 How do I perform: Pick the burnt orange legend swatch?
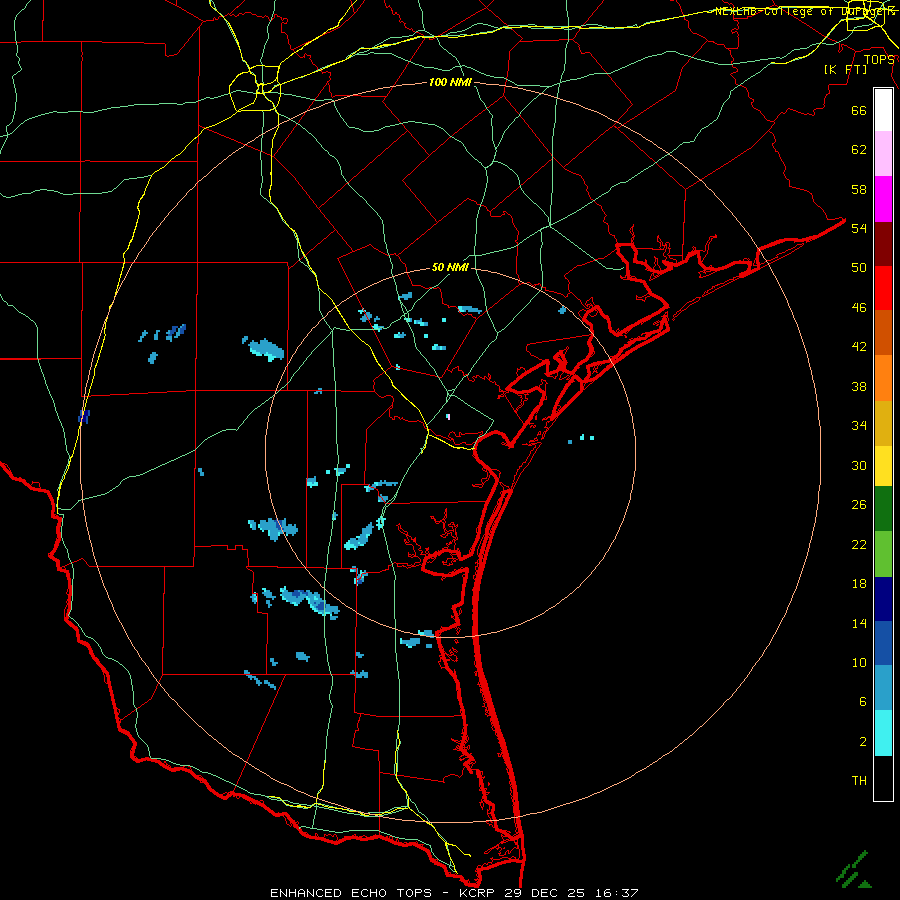[x=883, y=333]
